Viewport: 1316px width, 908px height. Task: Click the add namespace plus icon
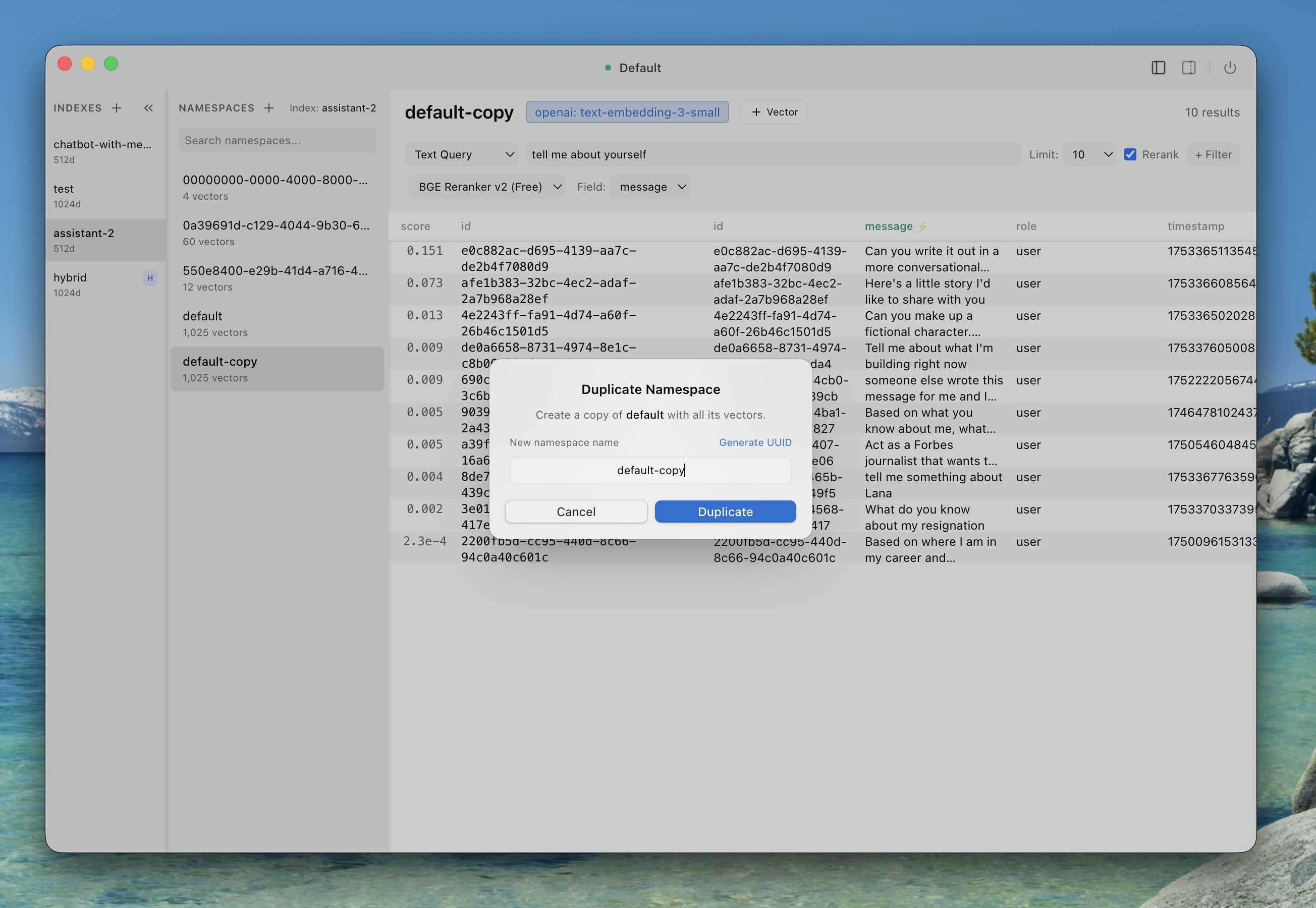click(269, 108)
